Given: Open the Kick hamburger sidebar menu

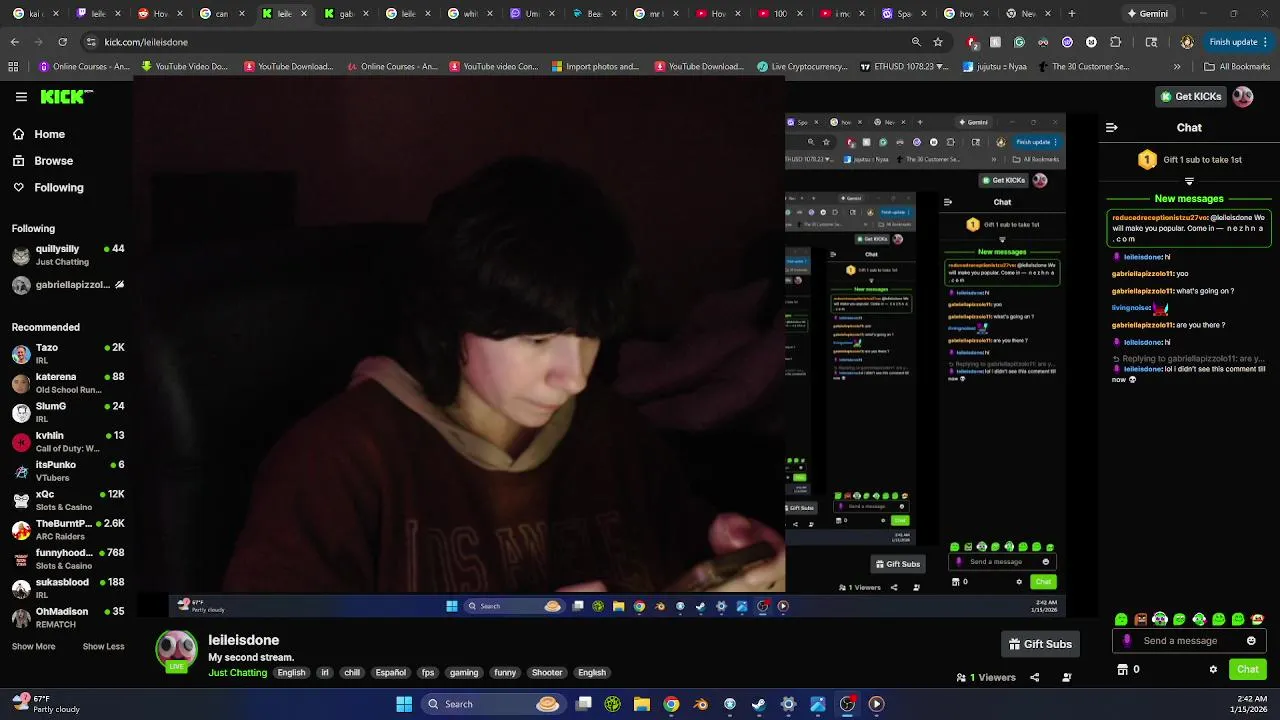Looking at the screenshot, I should coord(21,97).
